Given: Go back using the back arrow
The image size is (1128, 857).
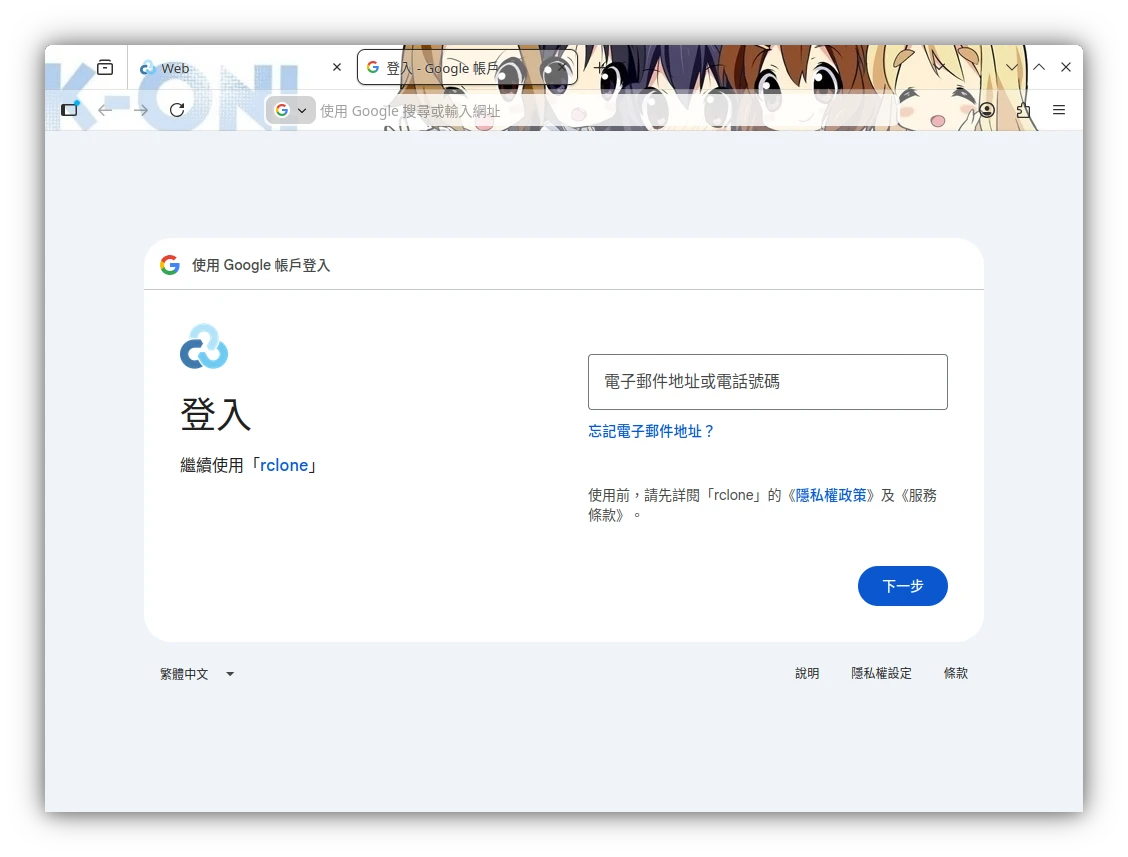Looking at the screenshot, I should (105, 110).
